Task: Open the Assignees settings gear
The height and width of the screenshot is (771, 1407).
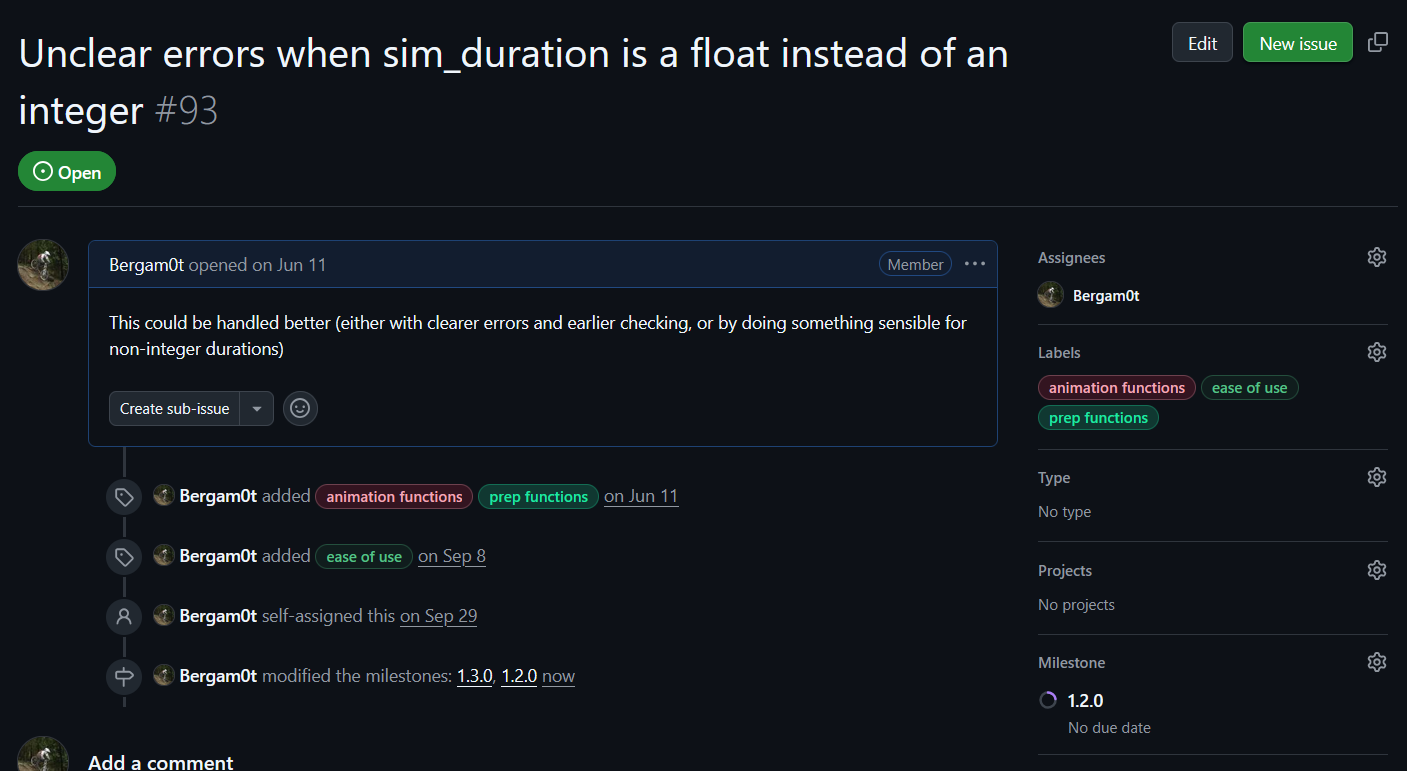Action: [1377, 257]
